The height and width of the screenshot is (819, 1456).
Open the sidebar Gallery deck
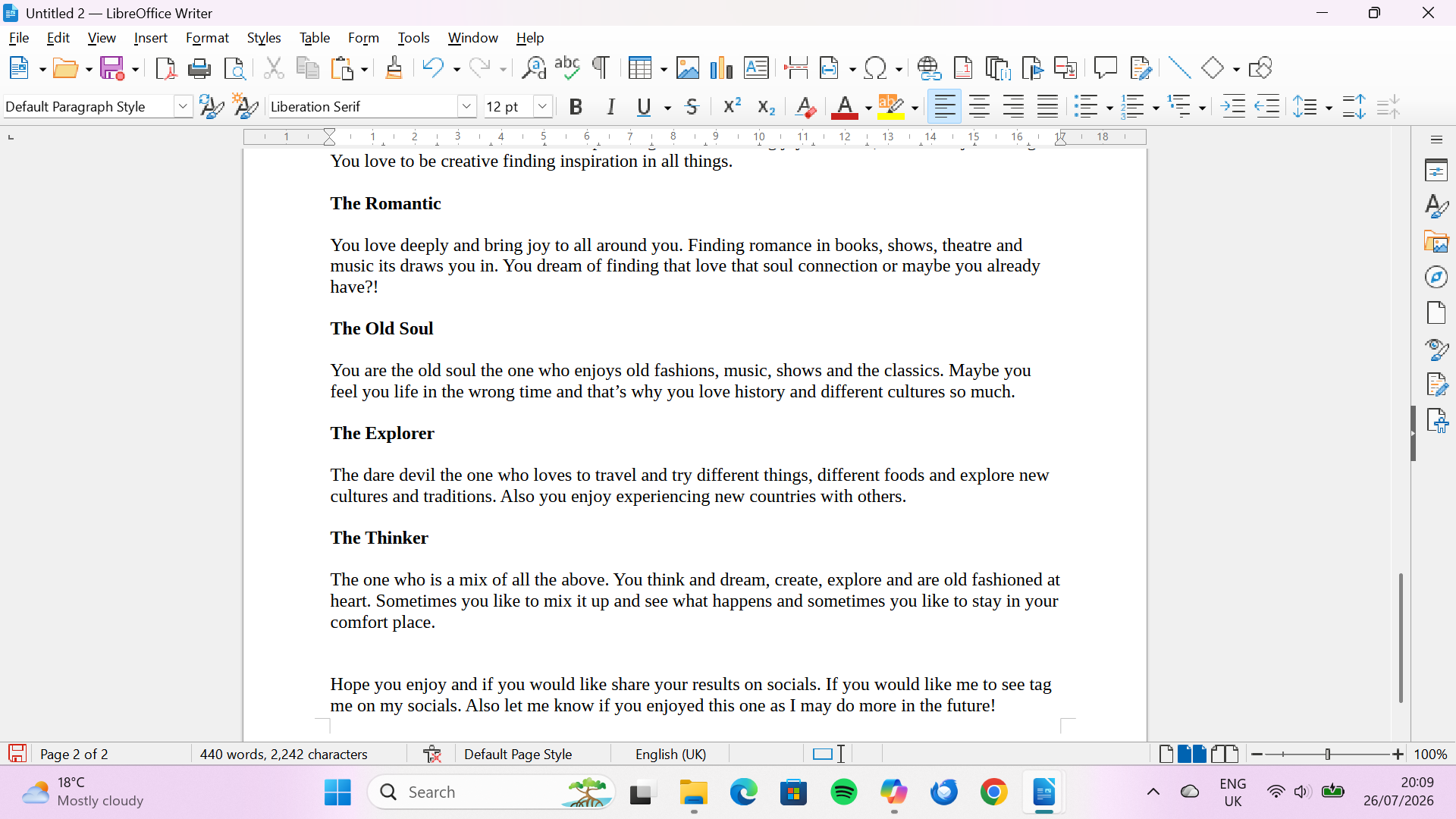pos(1436,242)
